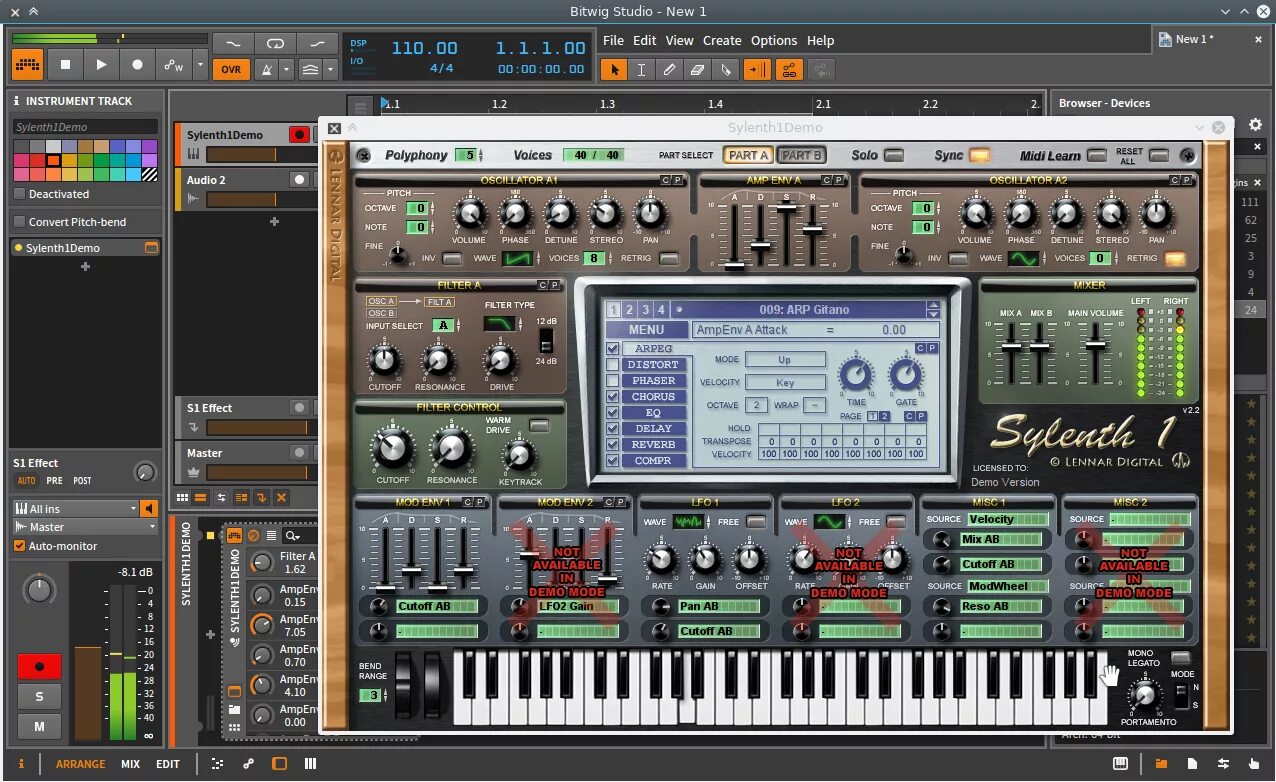Arm record on Sylenth1Demo track

298,134
